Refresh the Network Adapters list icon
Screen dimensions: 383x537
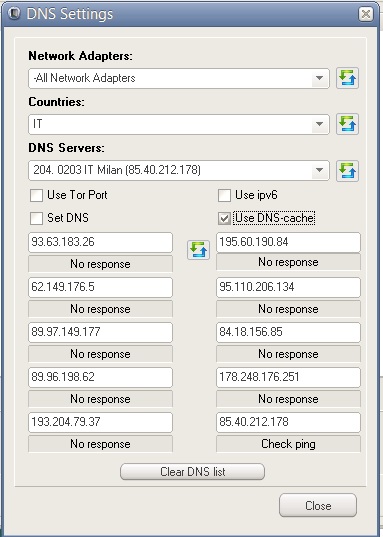pos(347,78)
